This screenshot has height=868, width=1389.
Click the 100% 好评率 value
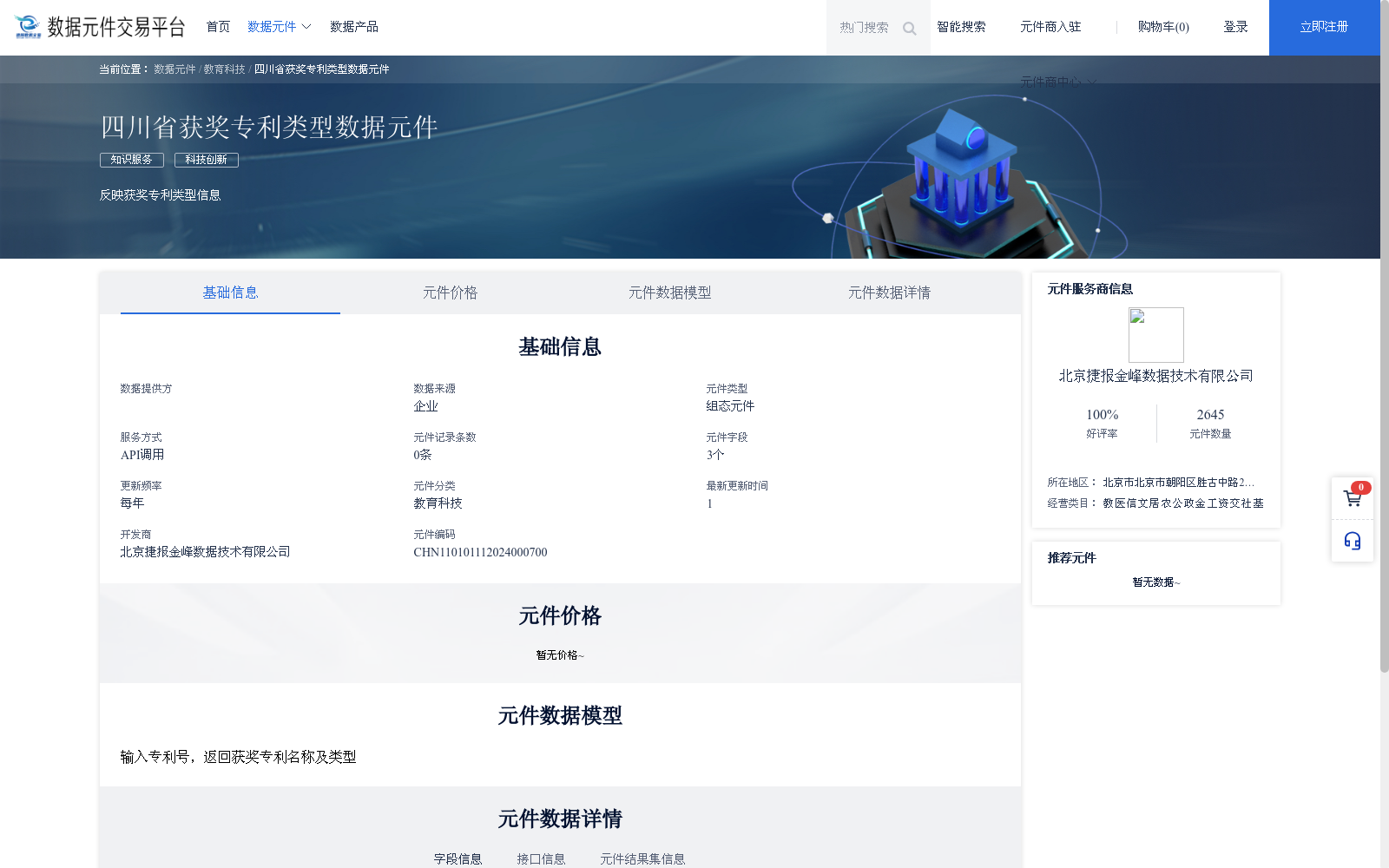(x=1102, y=415)
